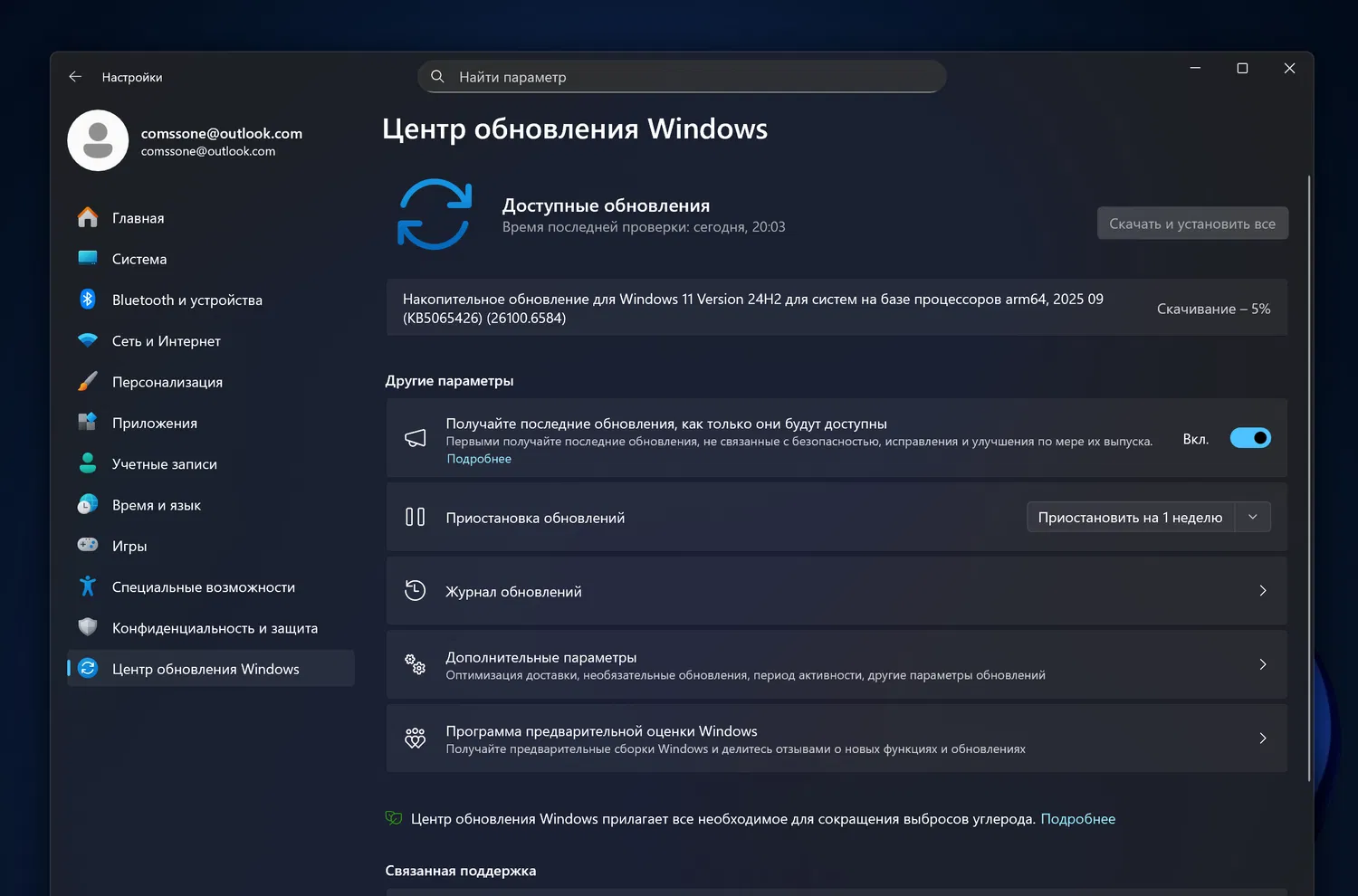
Task: Select Сеть и Интернет in sidebar
Action: coord(211,340)
